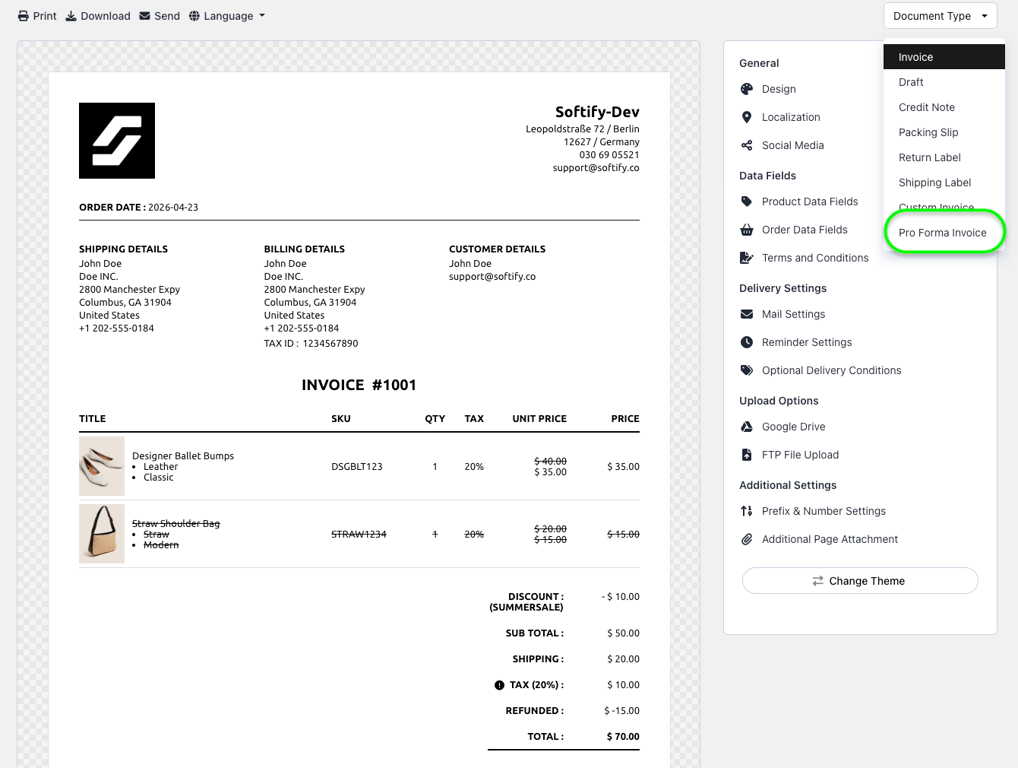Open Localization via the pin icon

pos(747,117)
